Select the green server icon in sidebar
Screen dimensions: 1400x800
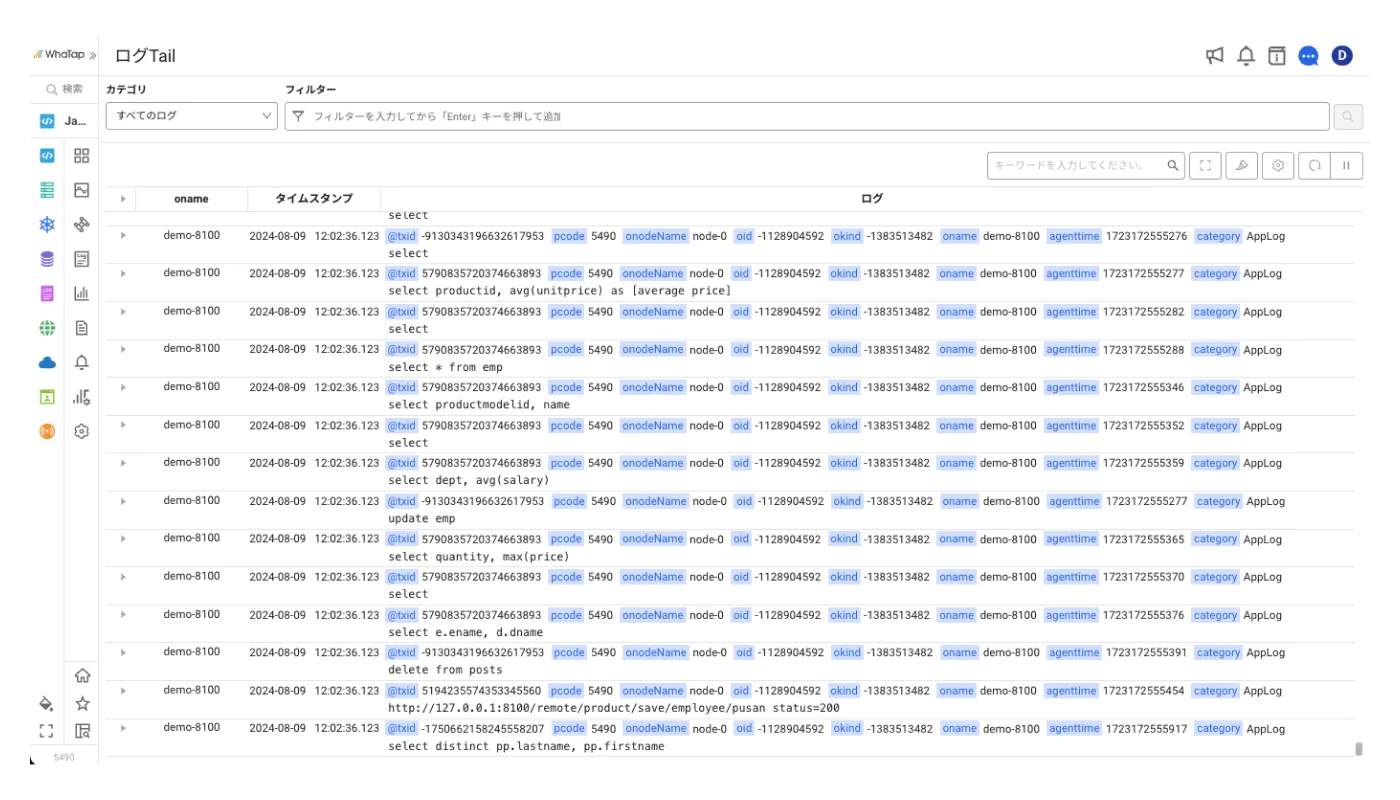point(47,190)
